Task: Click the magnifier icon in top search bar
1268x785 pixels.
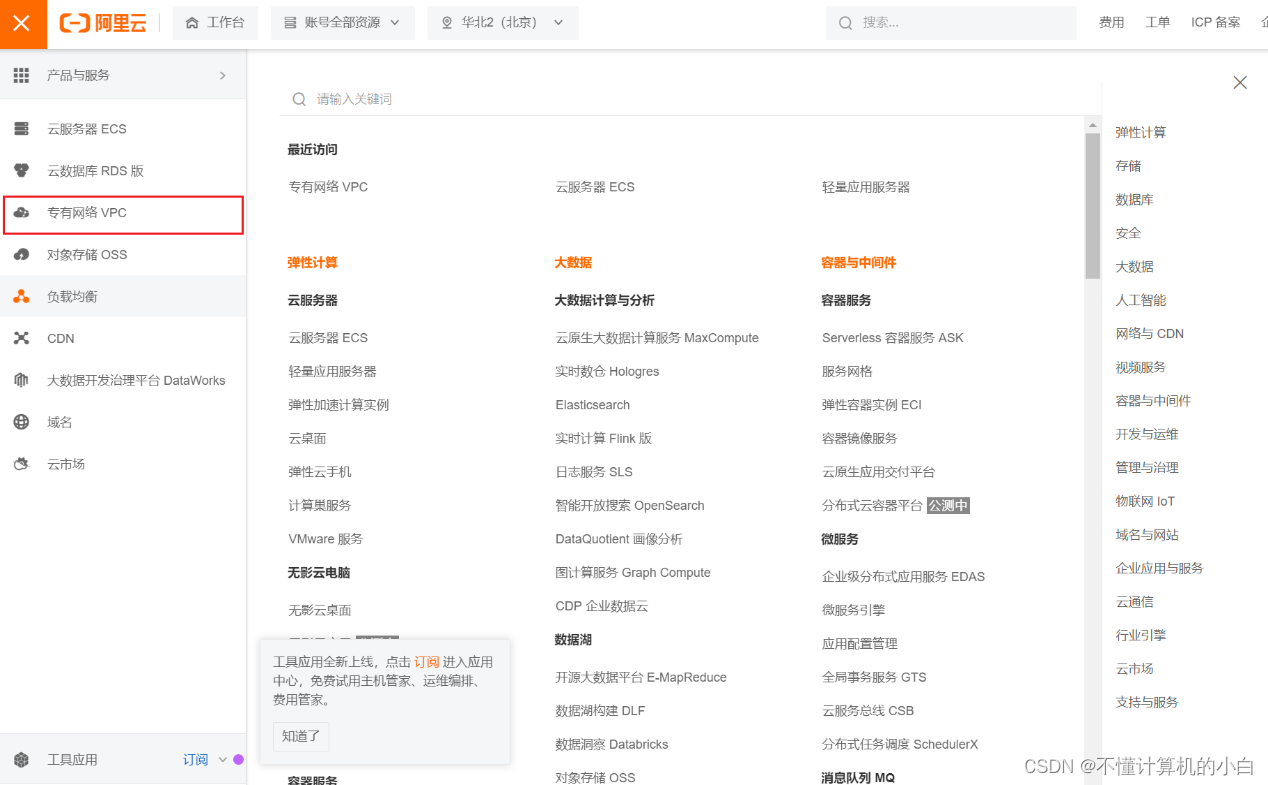Action: (x=846, y=23)
